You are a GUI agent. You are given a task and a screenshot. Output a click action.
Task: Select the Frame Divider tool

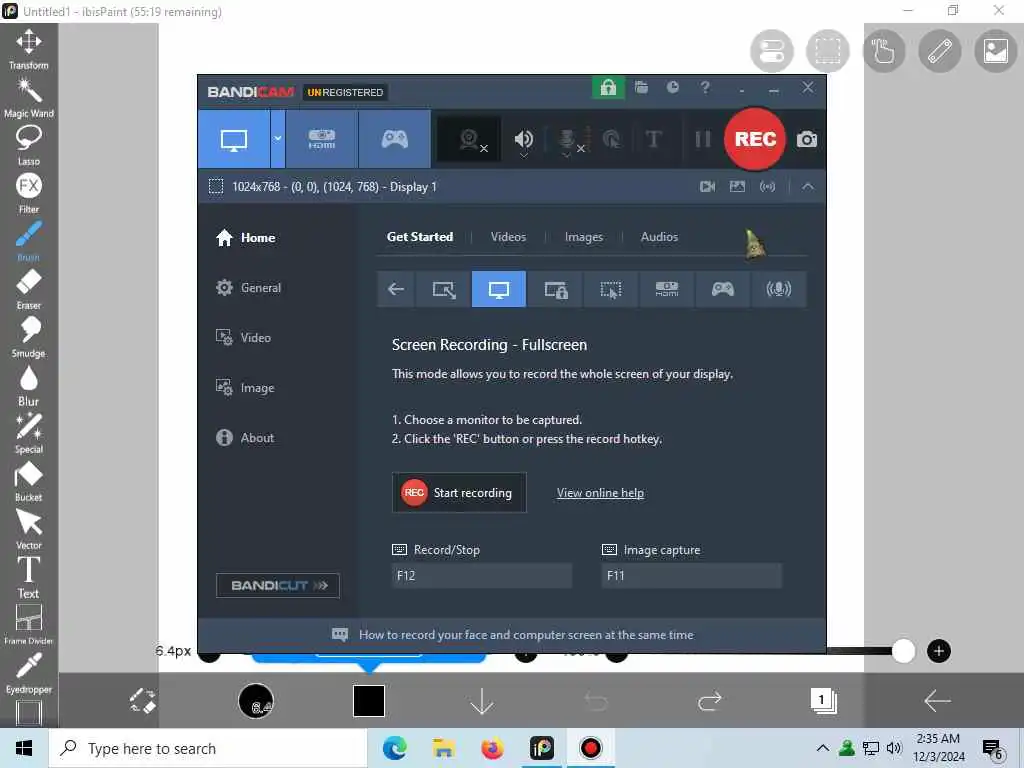coord(29,625)
